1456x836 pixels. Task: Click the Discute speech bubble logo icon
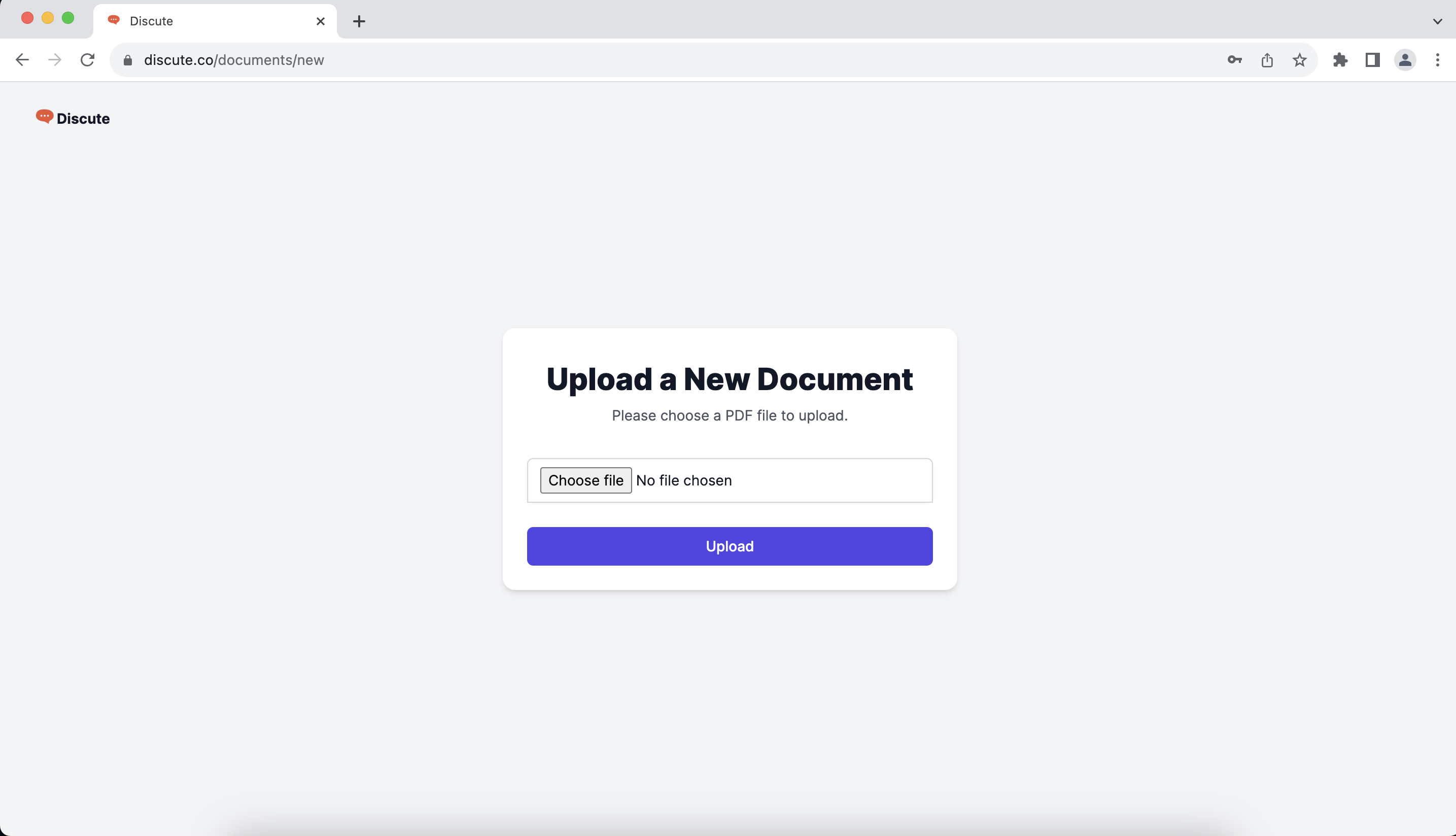tap(44, 117)
